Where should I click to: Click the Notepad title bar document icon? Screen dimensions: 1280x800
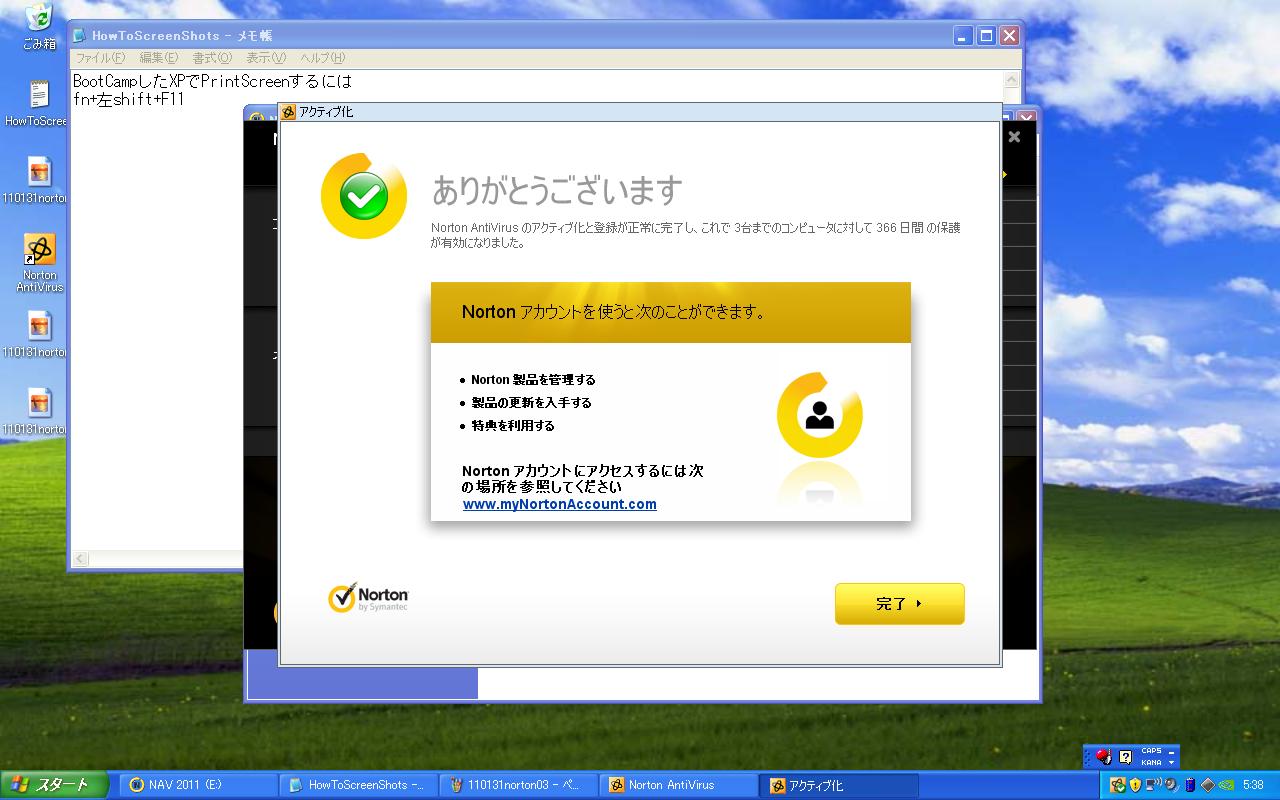tap(80, 35)
